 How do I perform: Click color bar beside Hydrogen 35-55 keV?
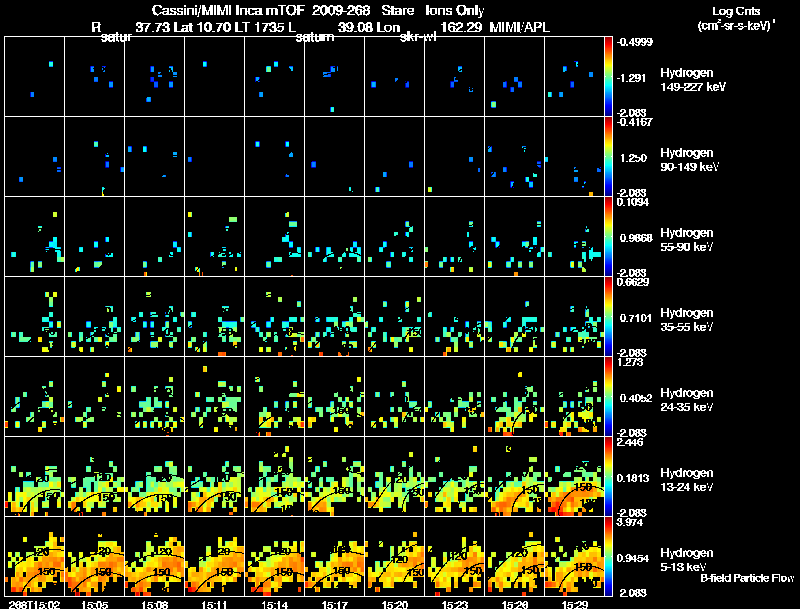[611, 316]
